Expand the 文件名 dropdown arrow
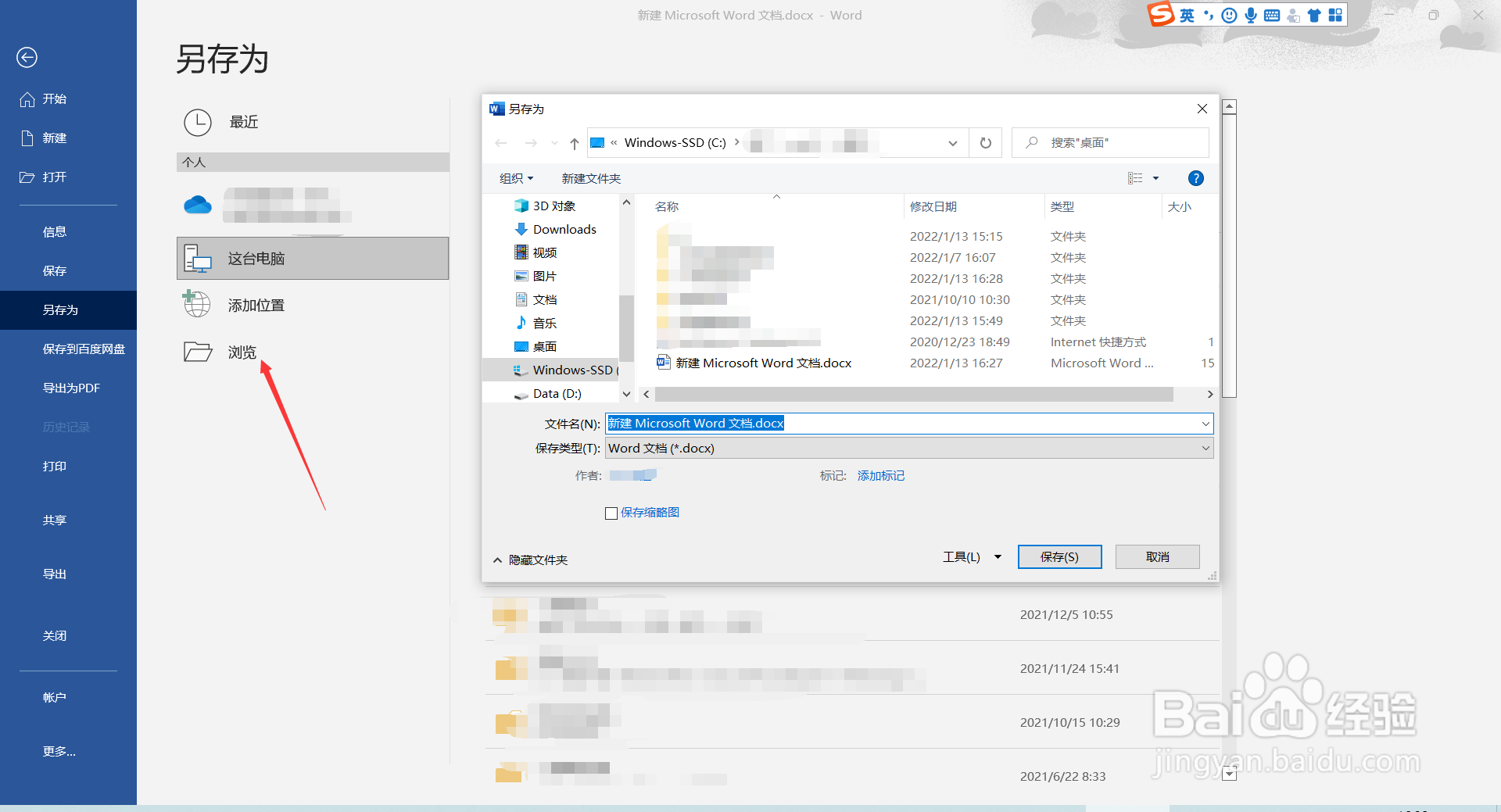The height and width of the screenshot is (812, 1501). 1205,424
